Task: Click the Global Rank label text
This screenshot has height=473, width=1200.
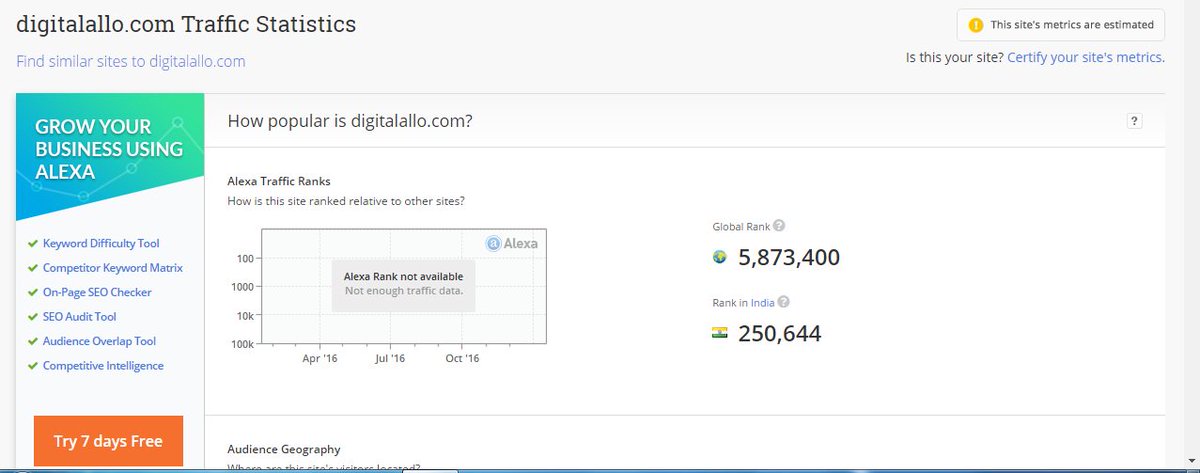Action: tap(741, 226)
